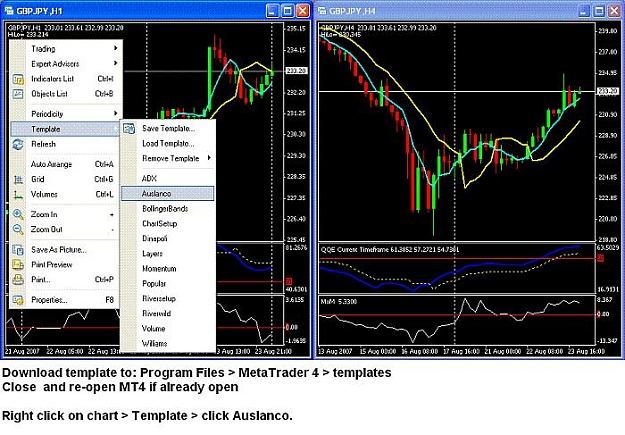Click the Grid icon in context menu
Image resolution: width=625 pixels, height=435 pixels.
click(x=18, y=180)
